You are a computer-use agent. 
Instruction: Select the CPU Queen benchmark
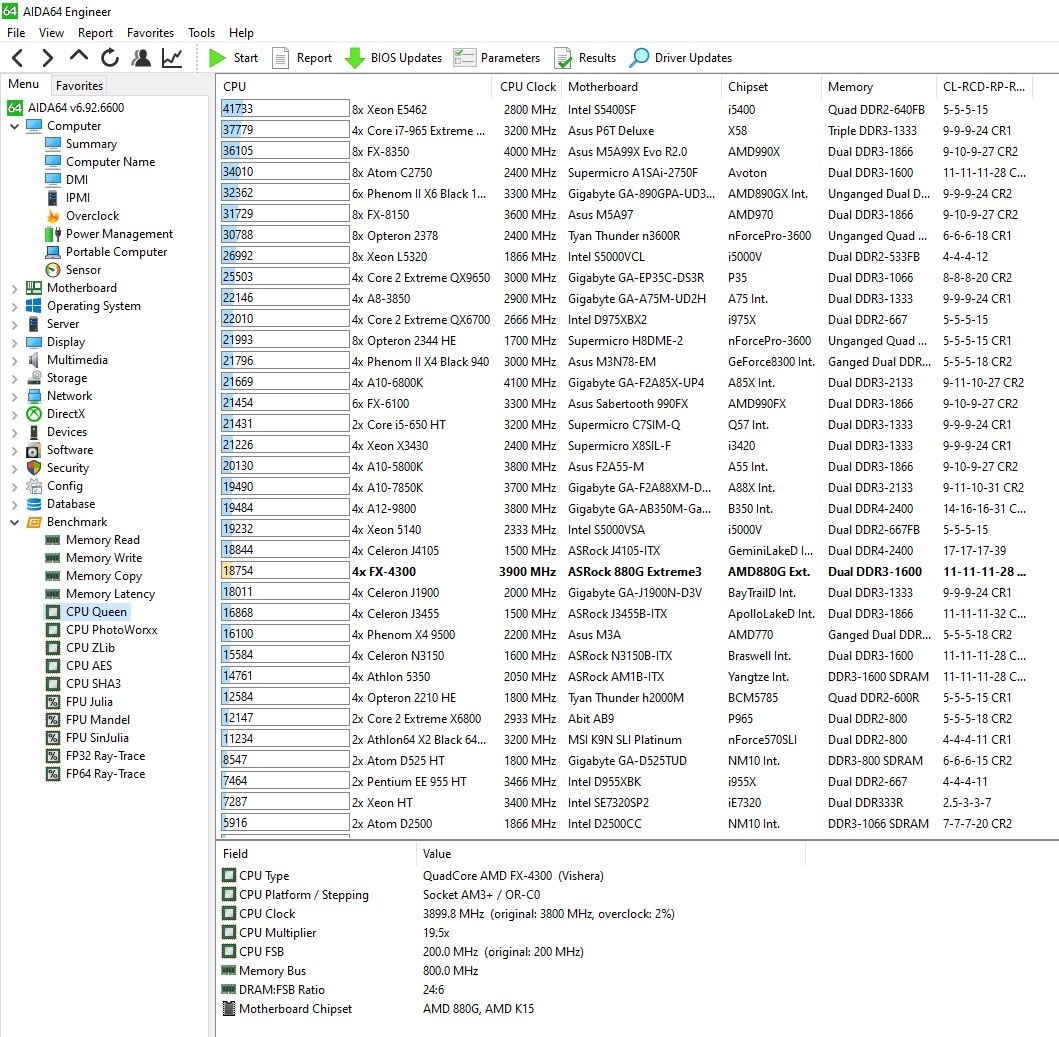[96, 612]
